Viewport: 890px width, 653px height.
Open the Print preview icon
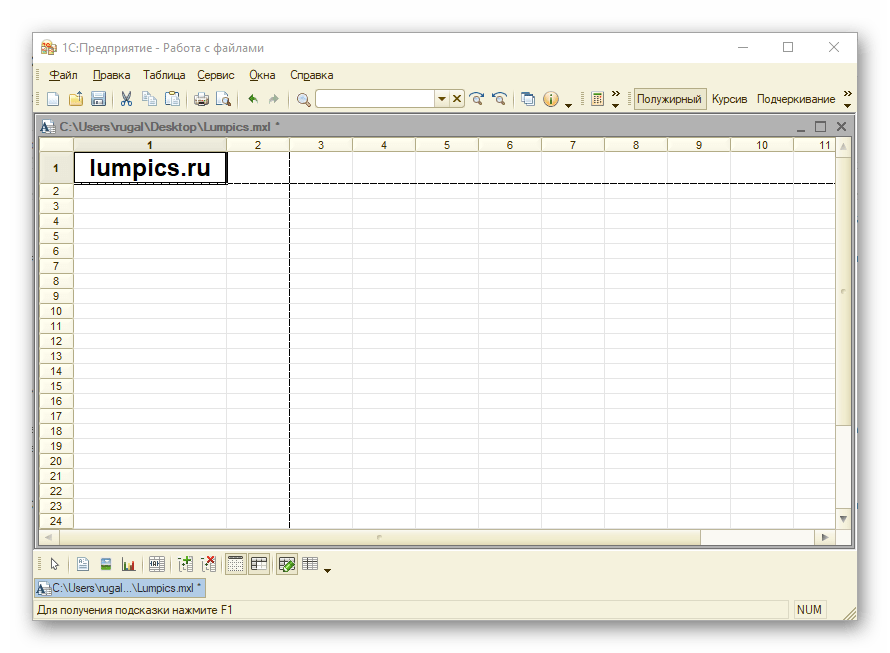tap(223, 99)
